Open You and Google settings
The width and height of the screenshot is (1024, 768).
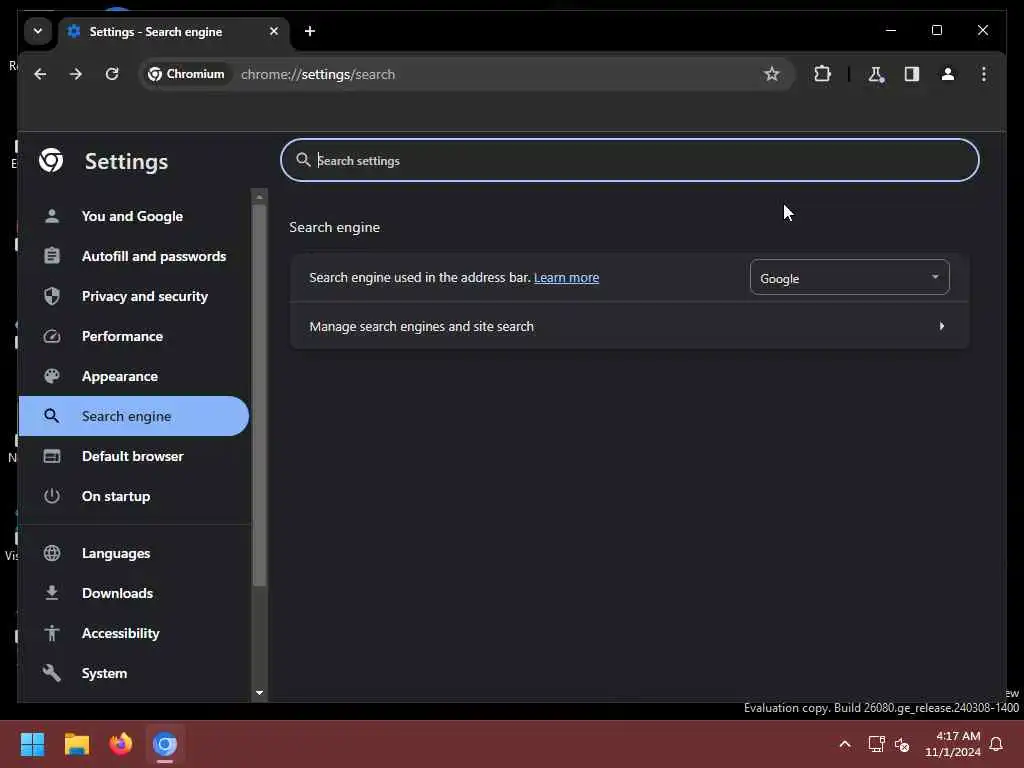[x=134, y=216]
